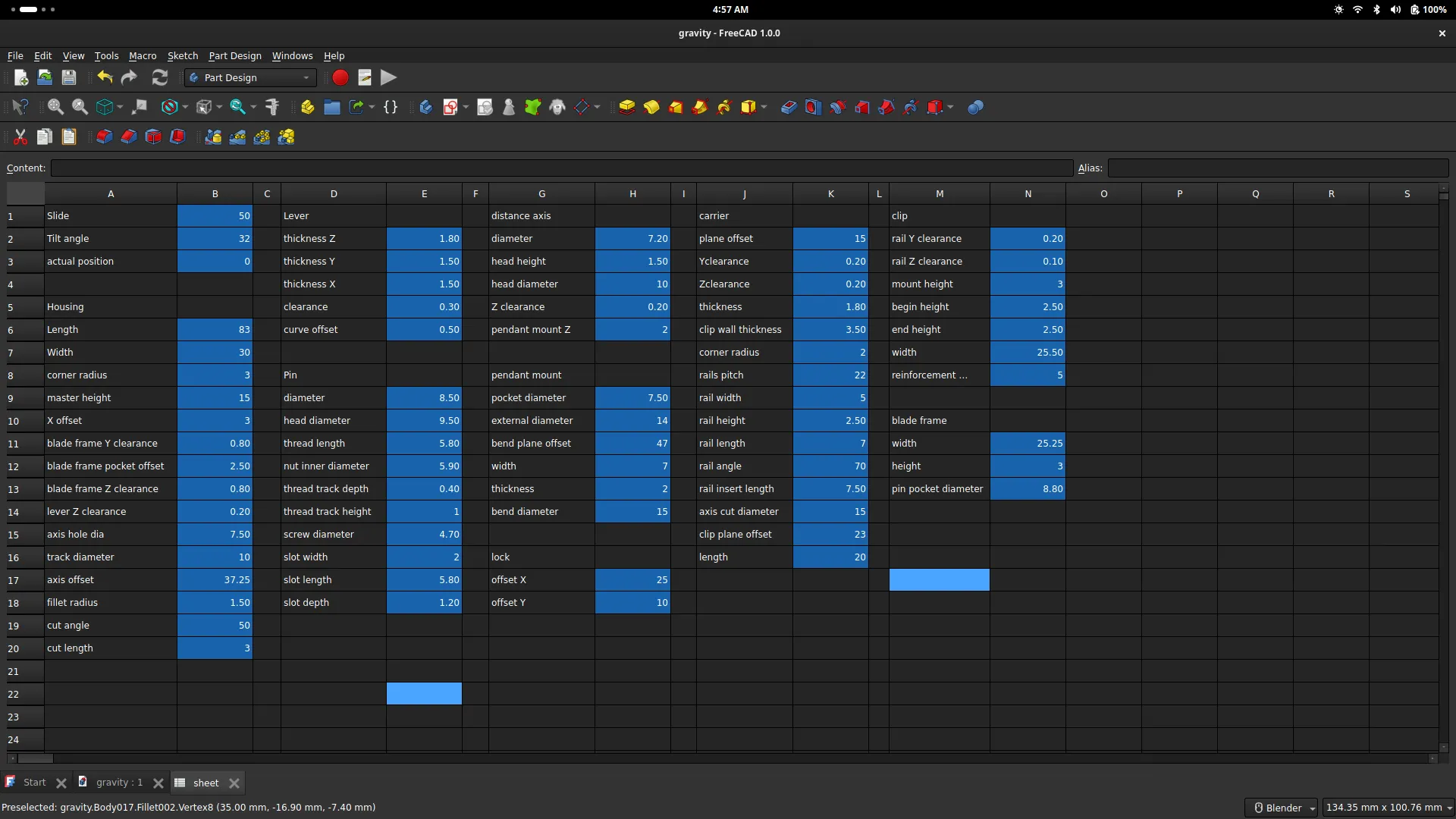Expand the standard views dropdown arrow
This screenshot has width=1456, height=819.
coord(120,107)
